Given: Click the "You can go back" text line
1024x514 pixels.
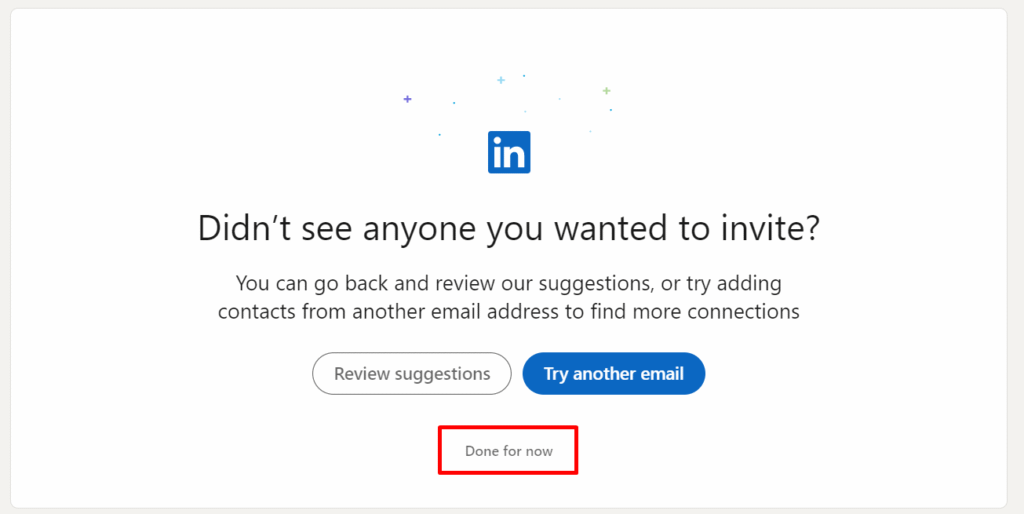Looking at the screenshot, I should pos(509,283).
